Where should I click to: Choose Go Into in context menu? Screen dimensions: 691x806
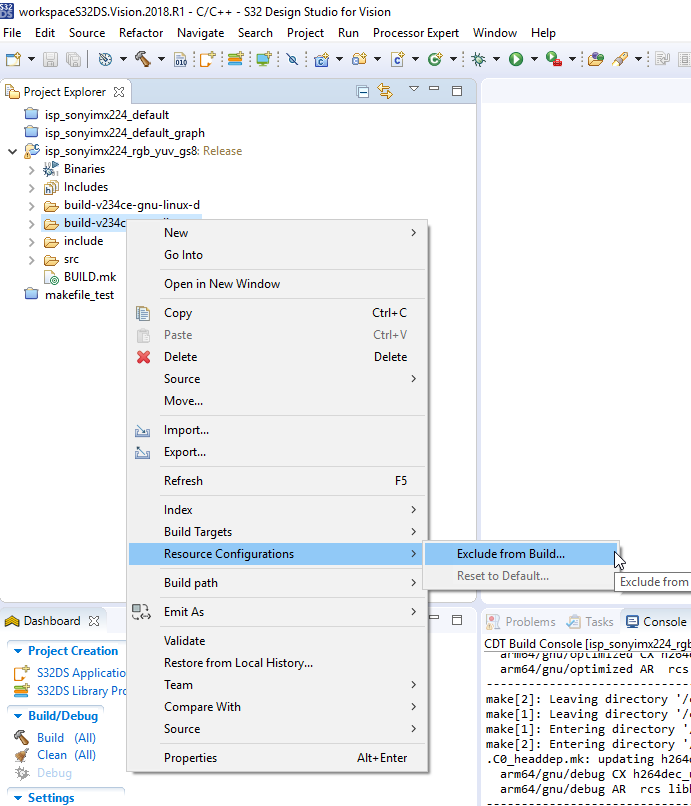(278, 255)
